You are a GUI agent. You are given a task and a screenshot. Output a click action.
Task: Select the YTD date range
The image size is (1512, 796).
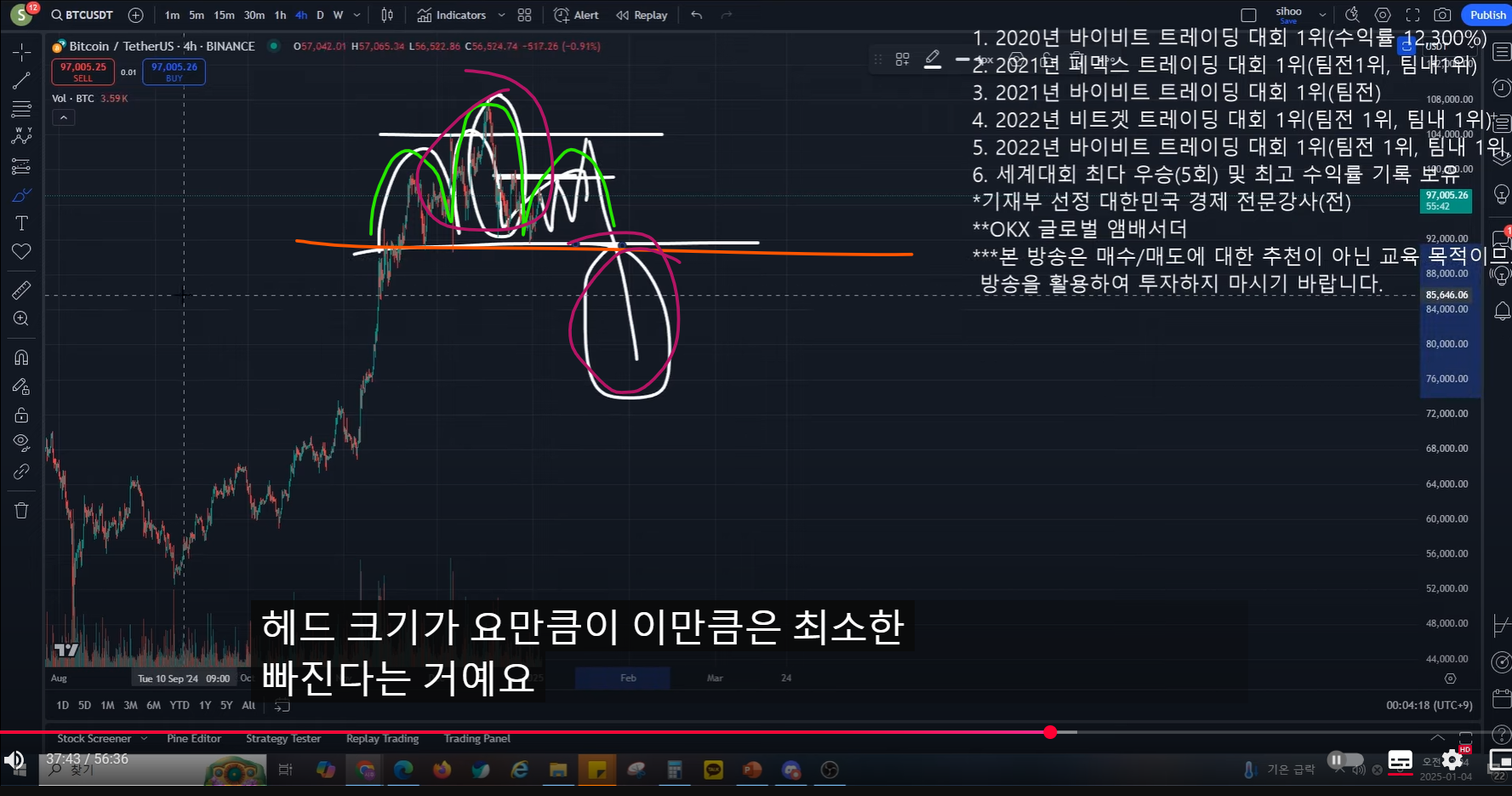click(180, 705)
